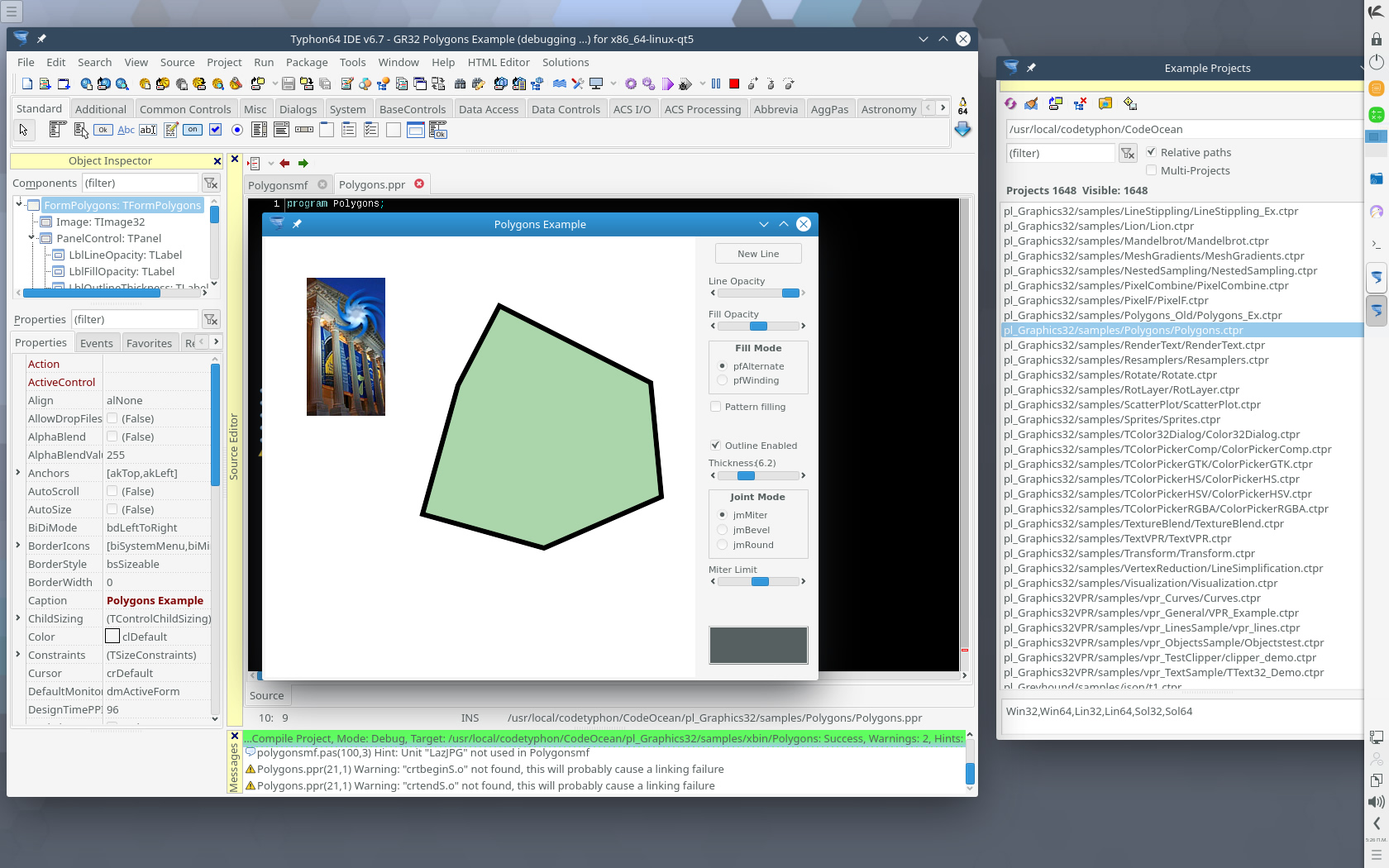
Task: Click the wrench and screwdriver tools icon
Action: (577, 83)
